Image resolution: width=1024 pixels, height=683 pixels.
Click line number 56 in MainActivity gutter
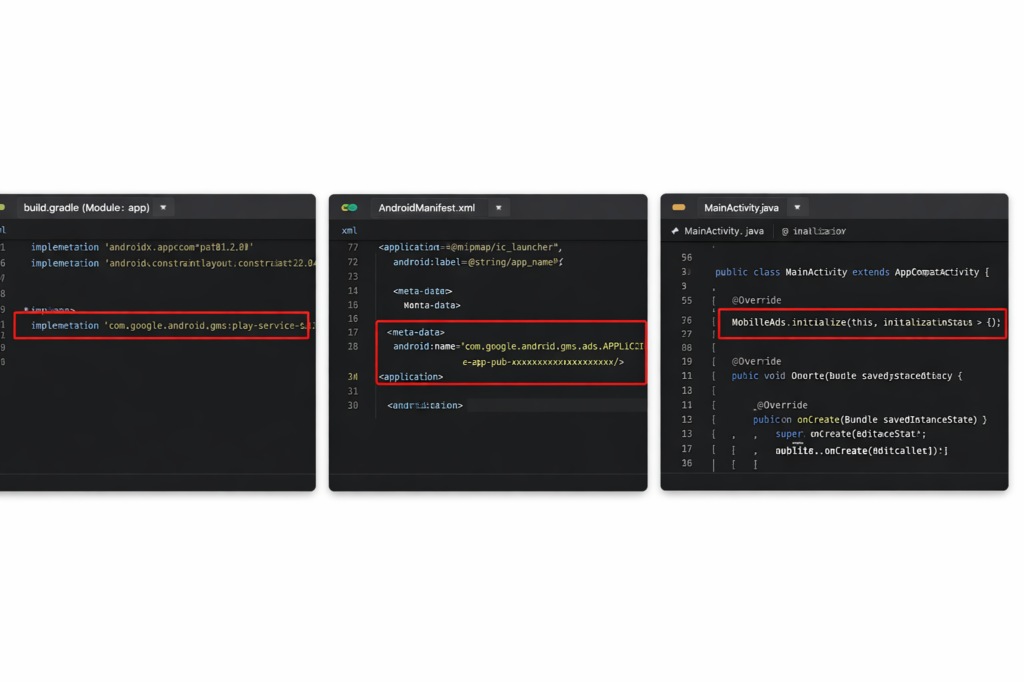pos(686,257)
